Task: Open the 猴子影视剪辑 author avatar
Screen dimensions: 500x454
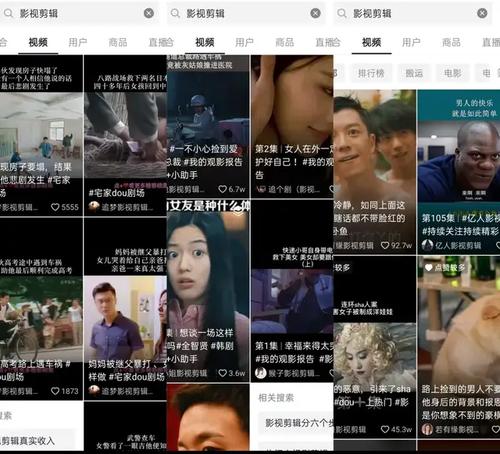Action: pos(261,373)
